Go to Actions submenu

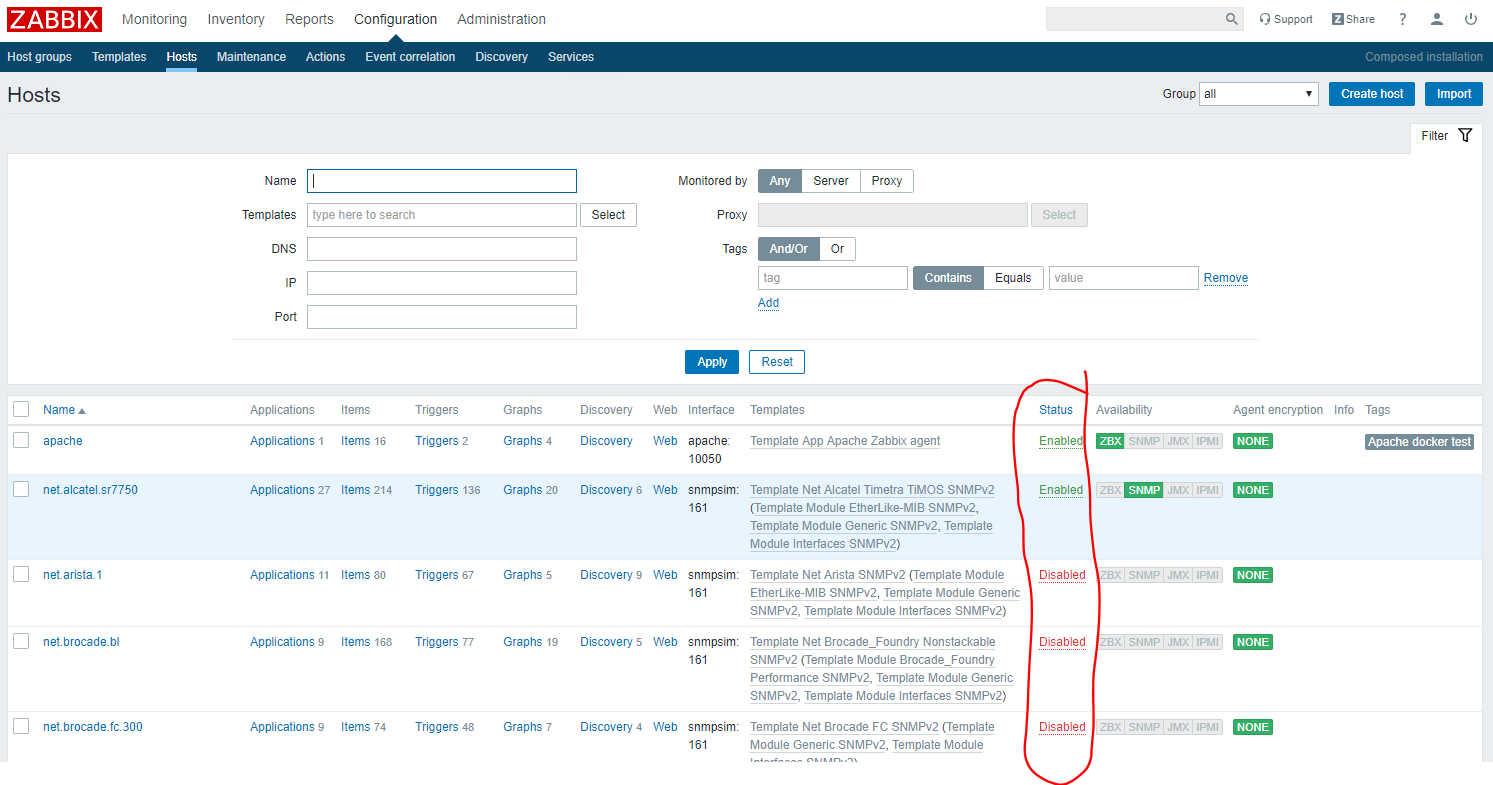click(325, 57)
